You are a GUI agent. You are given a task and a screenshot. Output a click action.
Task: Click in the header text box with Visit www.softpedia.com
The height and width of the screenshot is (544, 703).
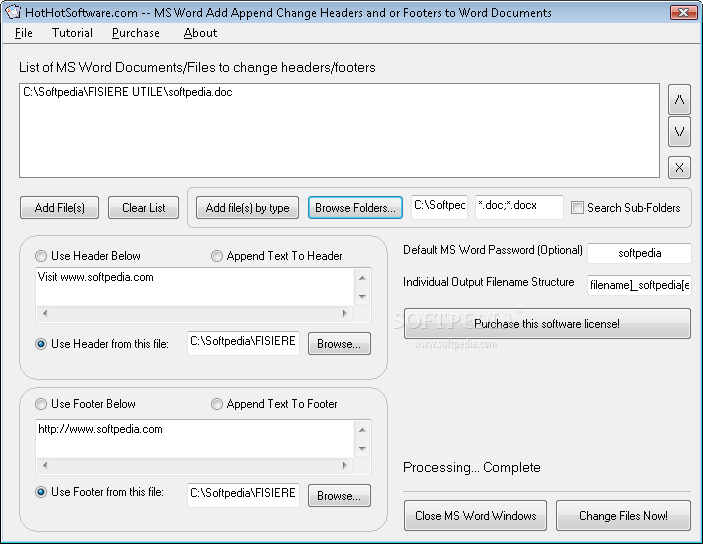coord(195,287)
